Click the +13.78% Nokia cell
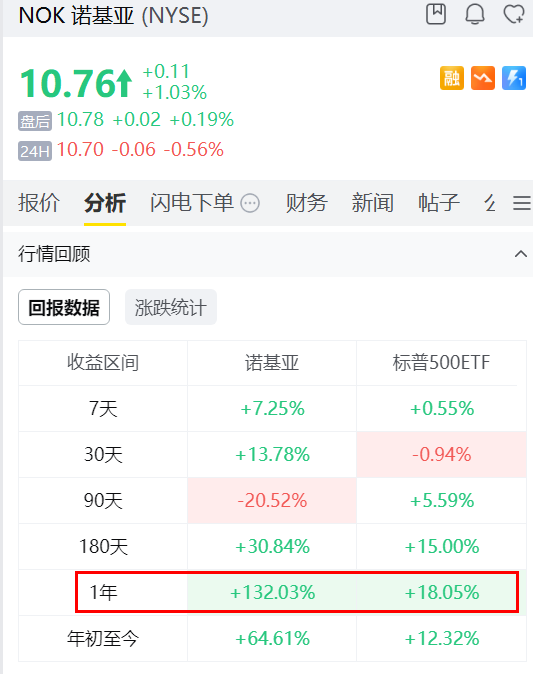The height and width of the screenshot is (674, 533). (x=273, y=454)
